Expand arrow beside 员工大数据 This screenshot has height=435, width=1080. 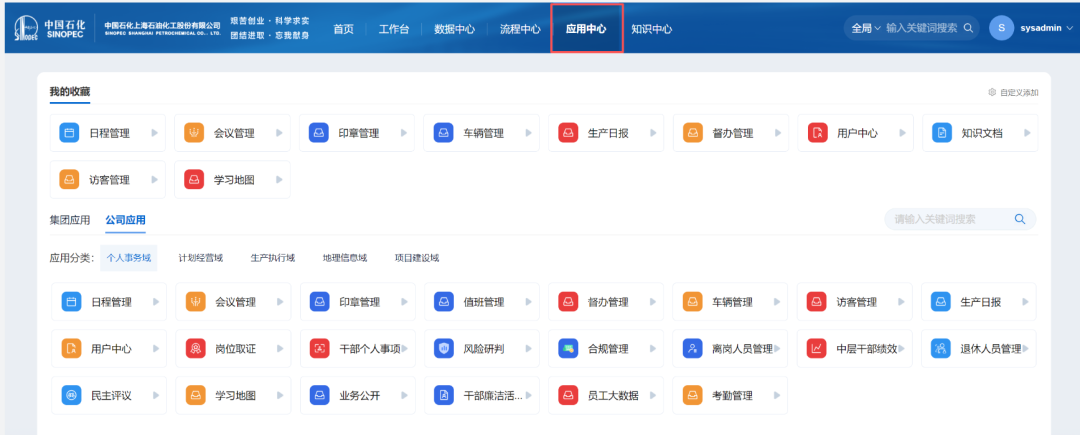pos(652,396)
